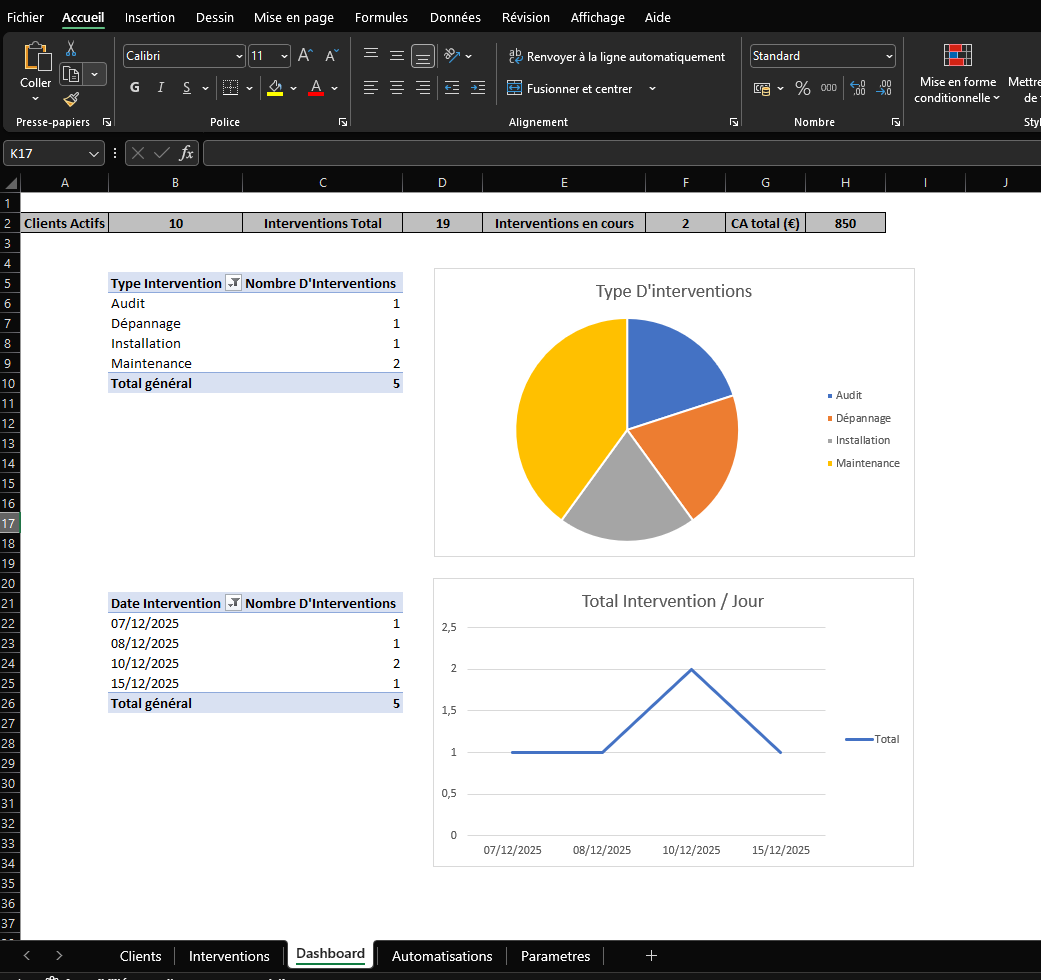Image resolution: width=1041 pixels, height=980 pixels.
Task: Click the increase font size icon
Action: click(x=303, y=55)
